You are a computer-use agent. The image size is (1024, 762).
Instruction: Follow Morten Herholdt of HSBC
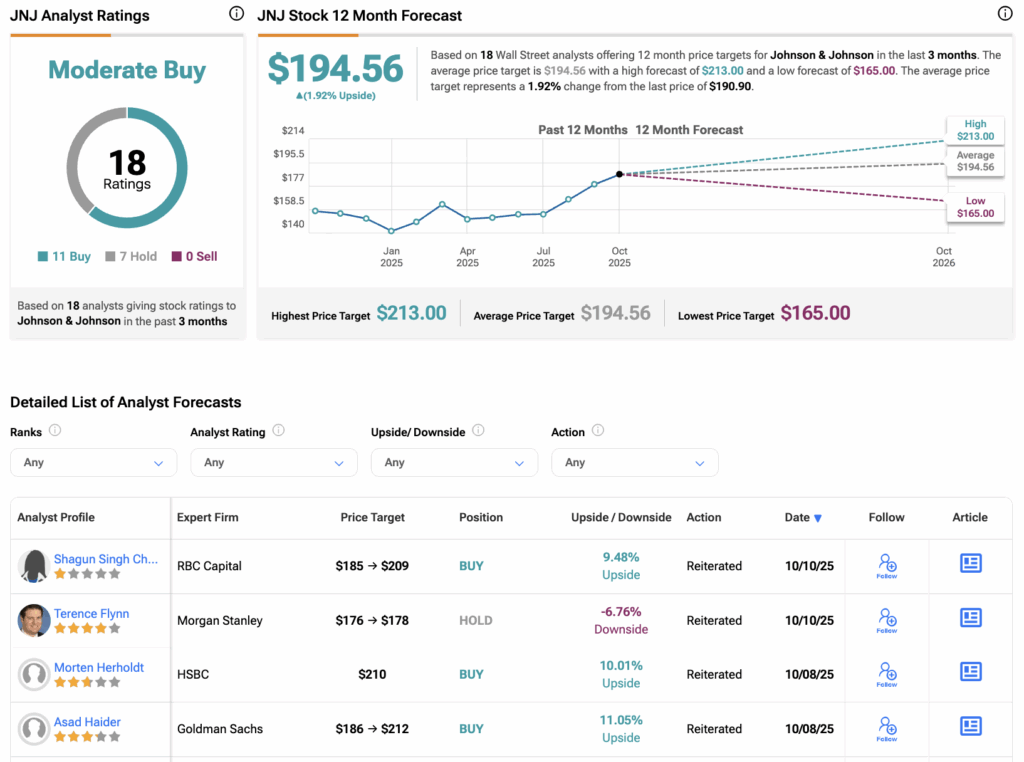887,674
